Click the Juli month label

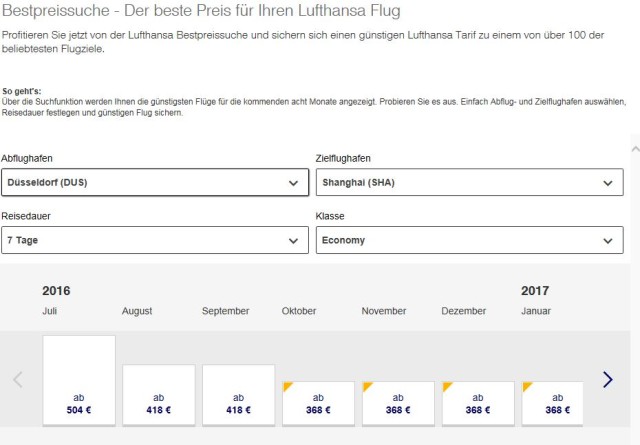point(50,311)
